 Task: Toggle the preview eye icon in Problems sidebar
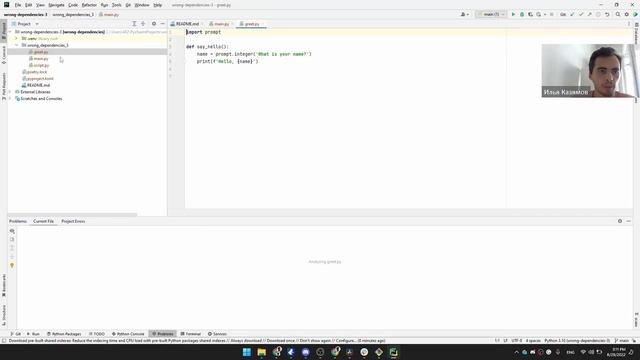pyautogui.click(x=12, y=231)
